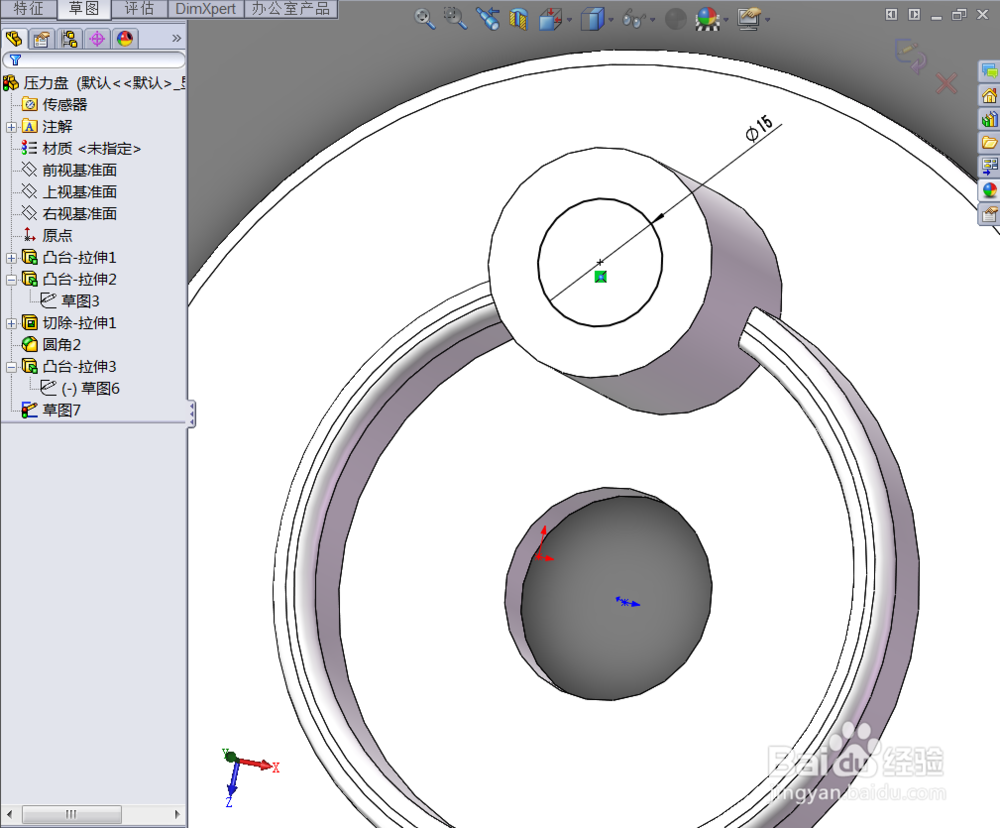Click the exit sketch confirm corner icon
Screen dimensions: 1000x828
click(x=911, y=55)
